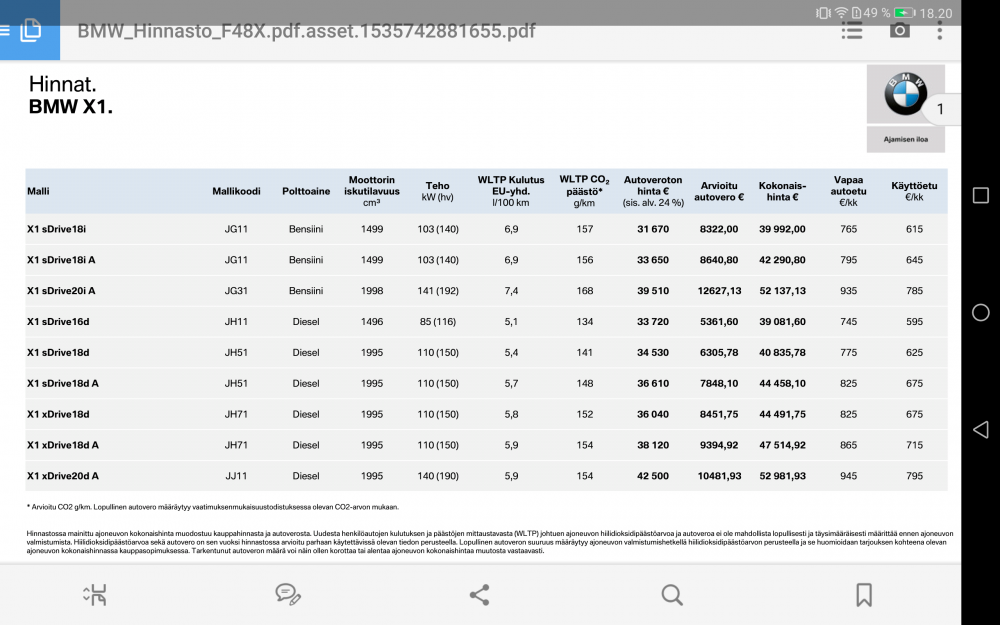The width and height of the screenshot is (1000, 625).
Task: Select total price 39 081,60
Action: click(x=782, y=322)
